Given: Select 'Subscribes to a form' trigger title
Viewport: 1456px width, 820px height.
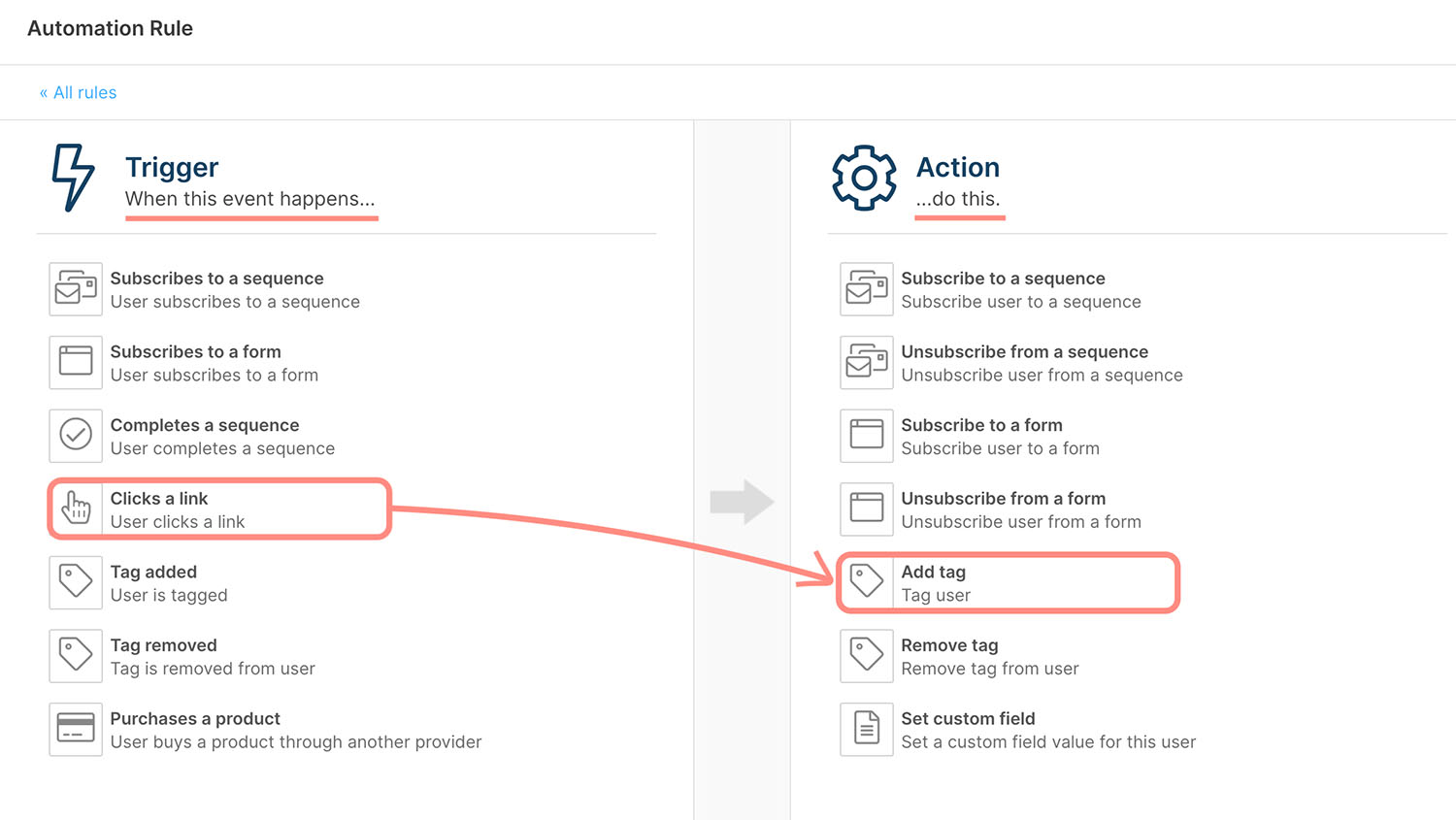Looking at the screenshot, I should 195,351.
